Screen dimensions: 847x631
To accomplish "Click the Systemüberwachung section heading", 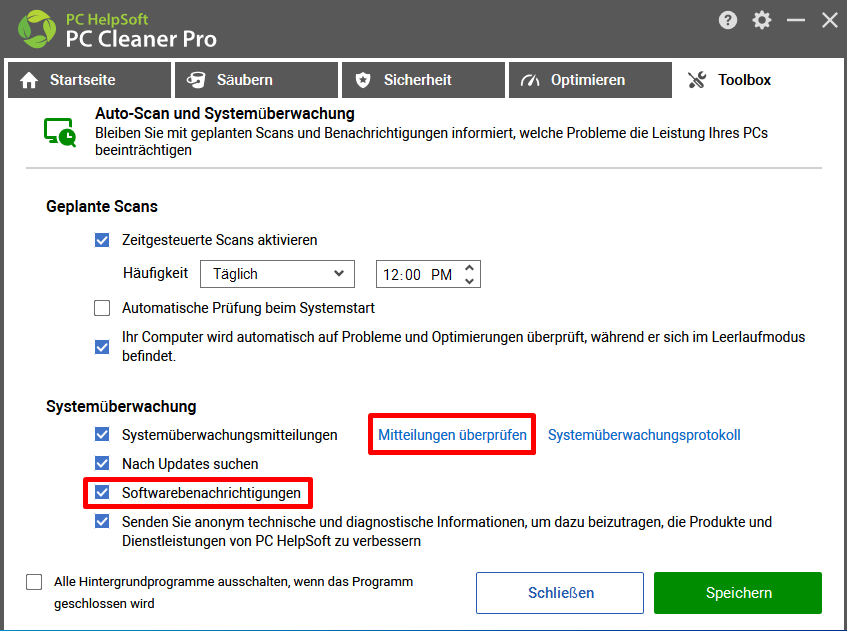I will pos(121,406).
